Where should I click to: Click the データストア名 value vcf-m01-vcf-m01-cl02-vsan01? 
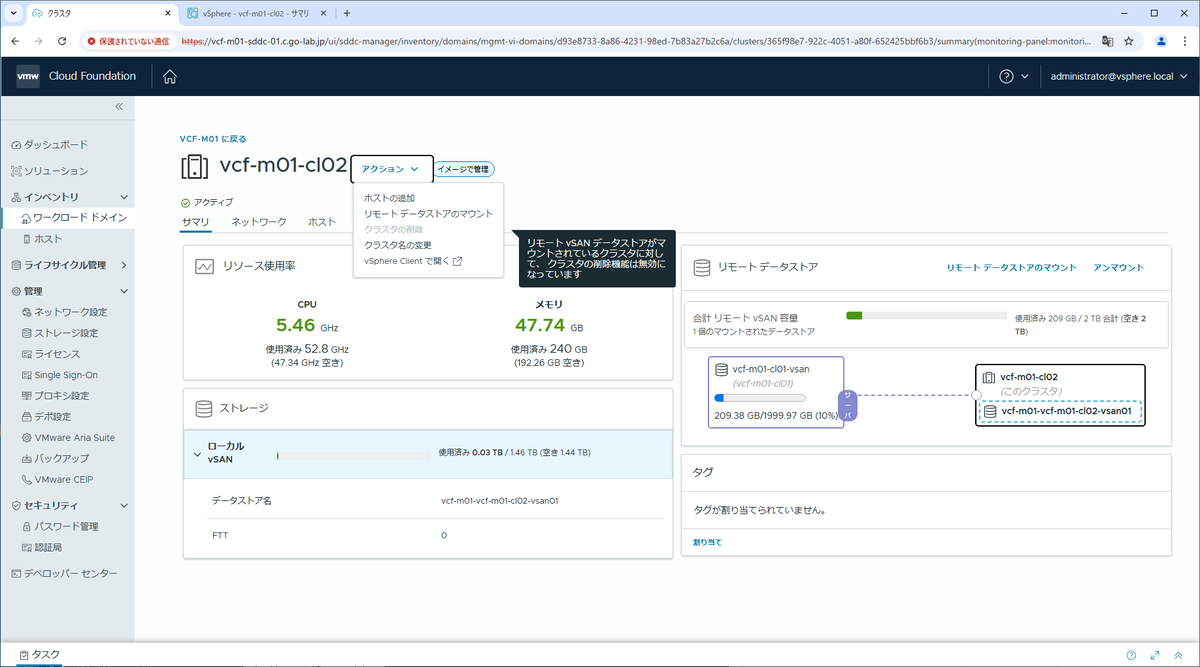click(499, 500)
